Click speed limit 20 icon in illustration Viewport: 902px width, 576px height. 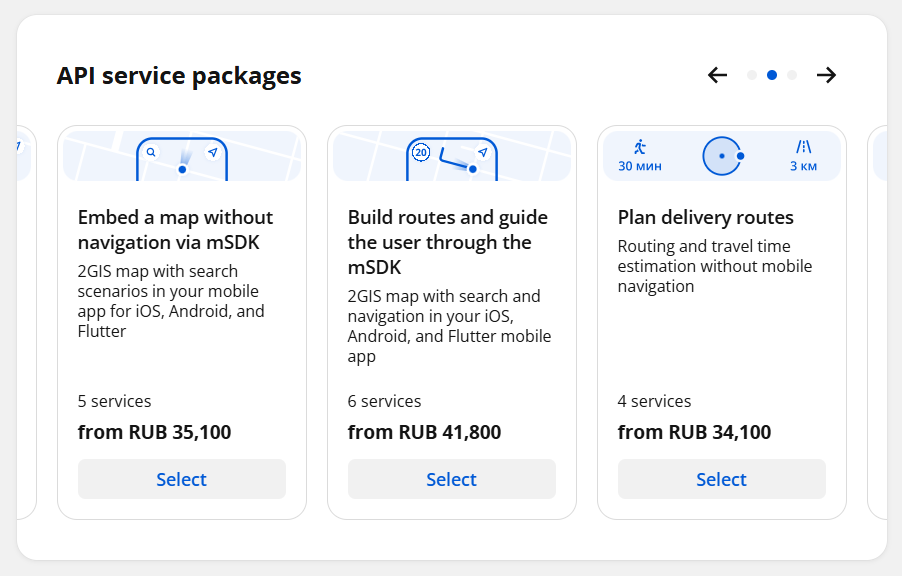421,152
